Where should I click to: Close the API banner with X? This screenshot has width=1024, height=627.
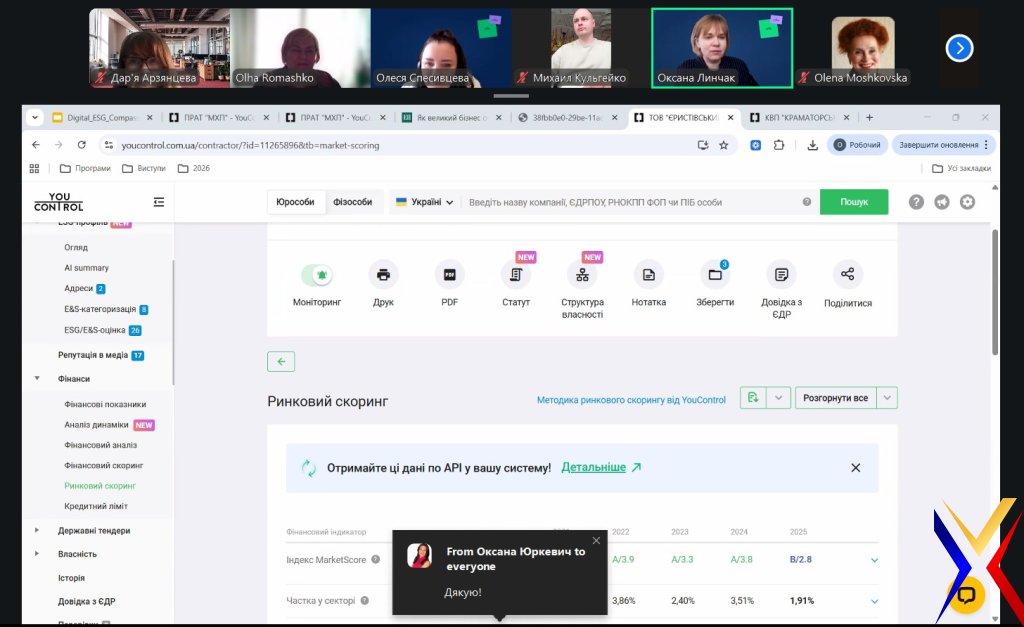click(855, 468)
